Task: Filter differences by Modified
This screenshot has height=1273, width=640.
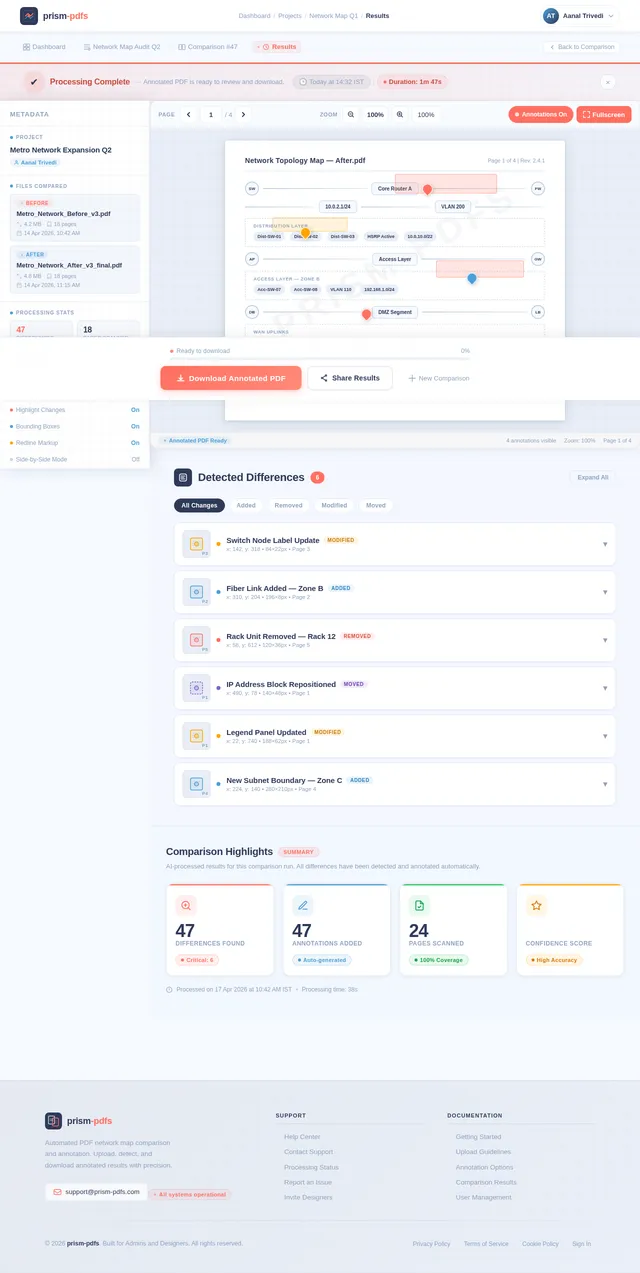Action: click(x=334, y=506)
